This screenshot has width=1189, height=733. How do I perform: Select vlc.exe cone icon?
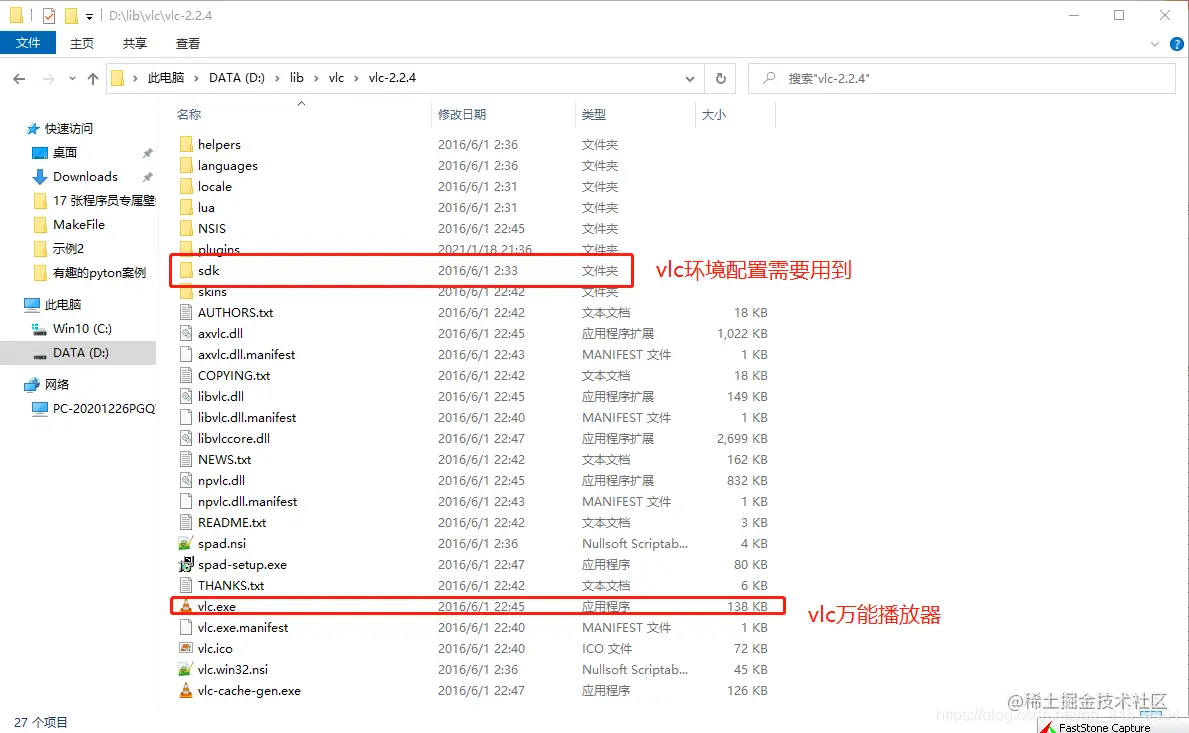tap(186, 606)
